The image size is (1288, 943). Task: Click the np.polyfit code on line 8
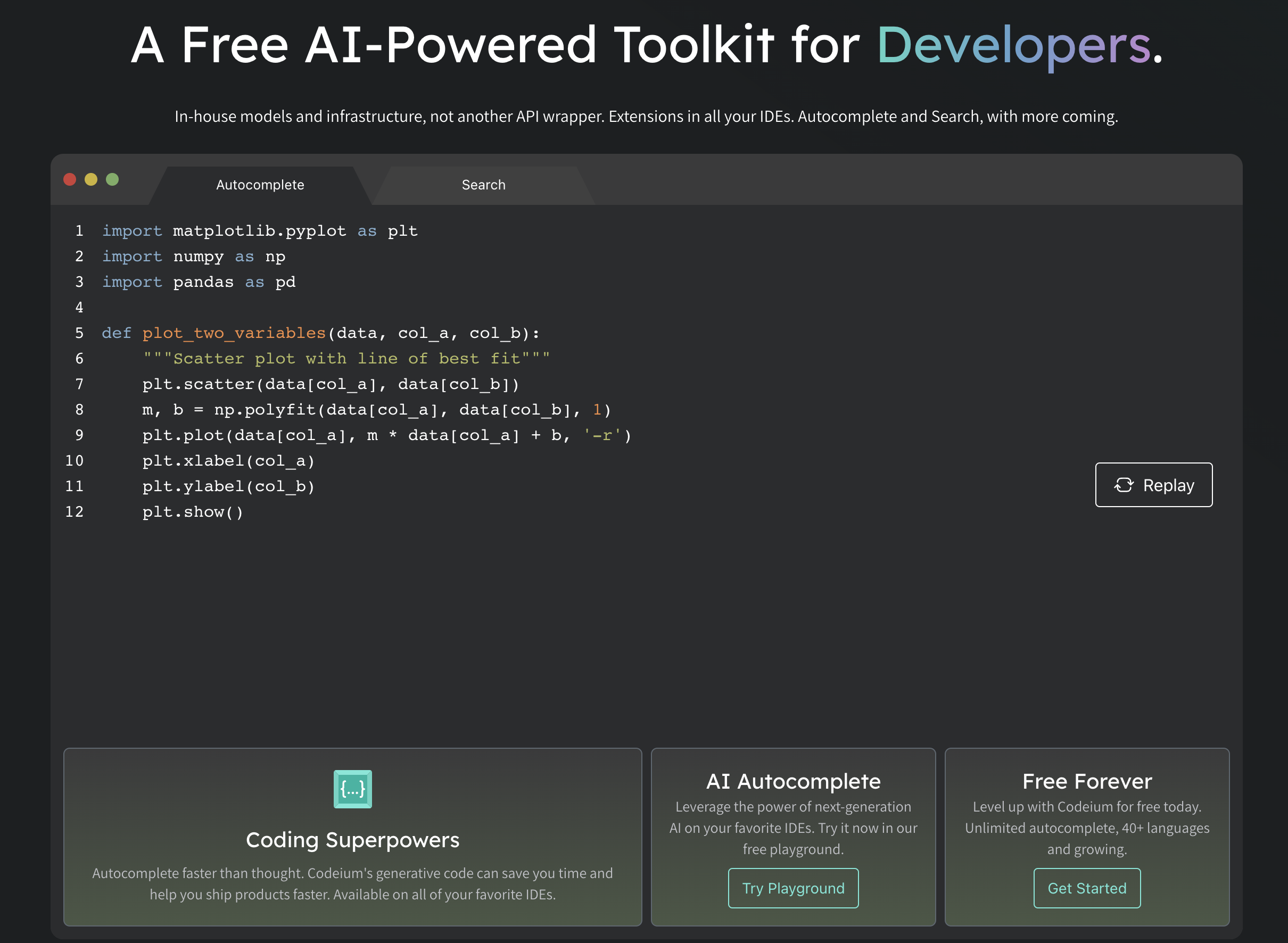tap(265, 410)
